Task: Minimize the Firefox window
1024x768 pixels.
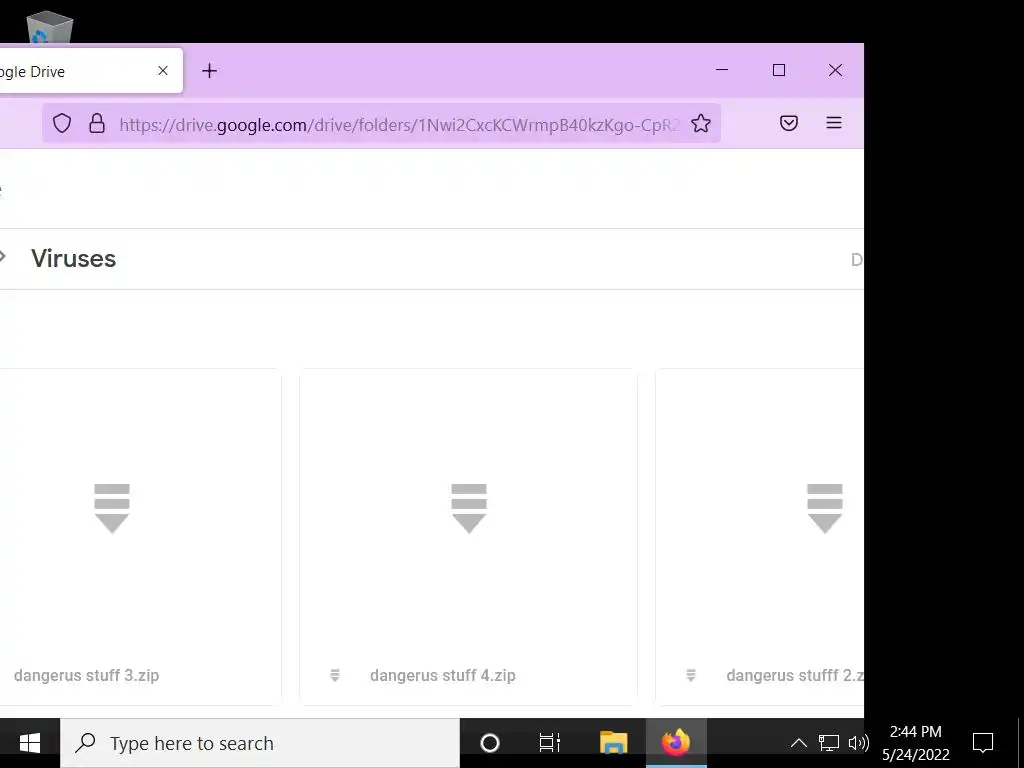Action: (x=722, y=70)
